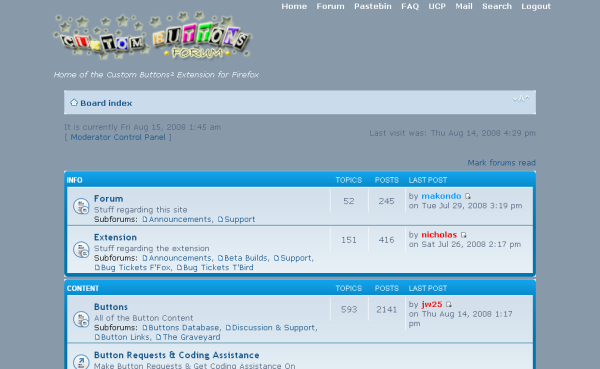Click the Forum row folder icon
The image size is (600, 369).
81,206
